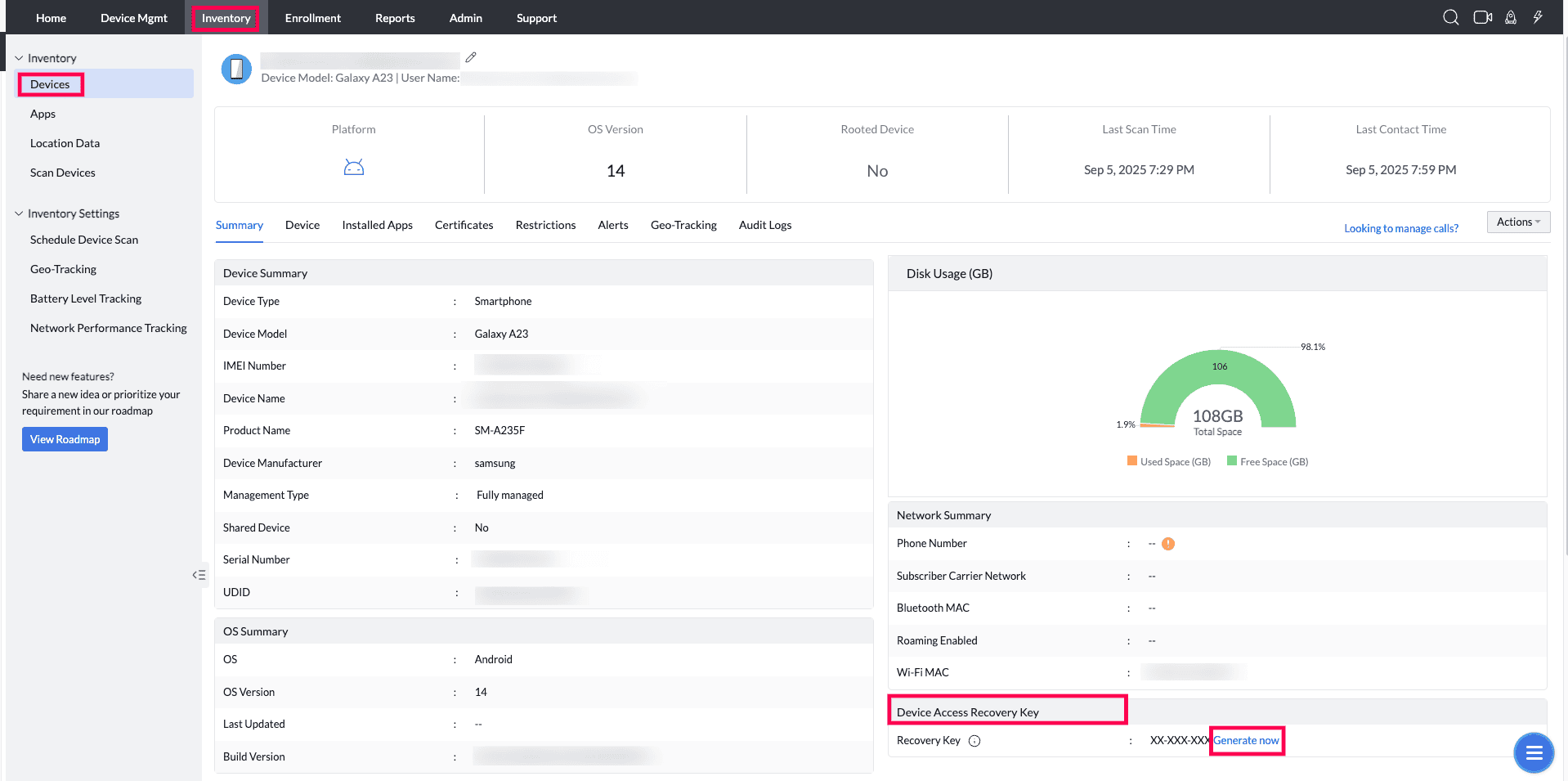The image size is (1568, 781).
Task: Open Geo-Tracking in Inventory Settings sidebar
Action: pyautogui.click(x=63, y=269)
